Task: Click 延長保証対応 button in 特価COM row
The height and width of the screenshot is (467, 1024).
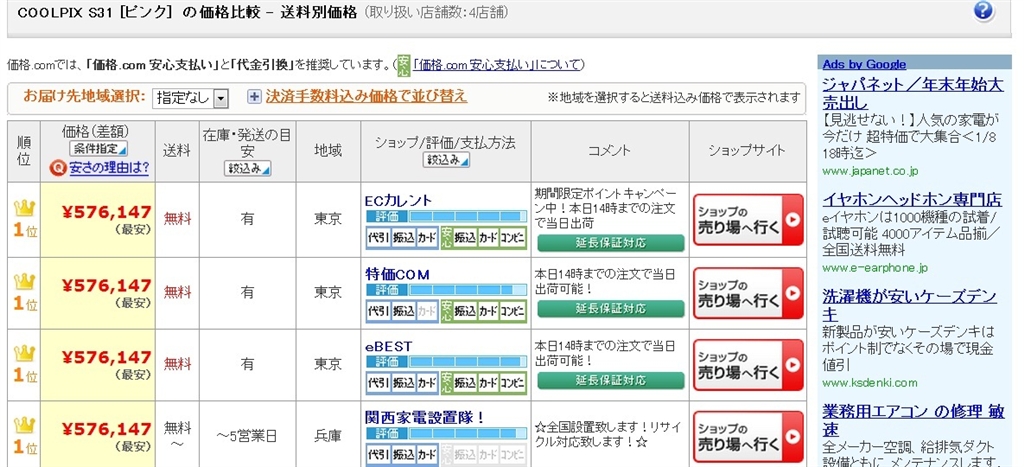Action: tap(611, 309)
